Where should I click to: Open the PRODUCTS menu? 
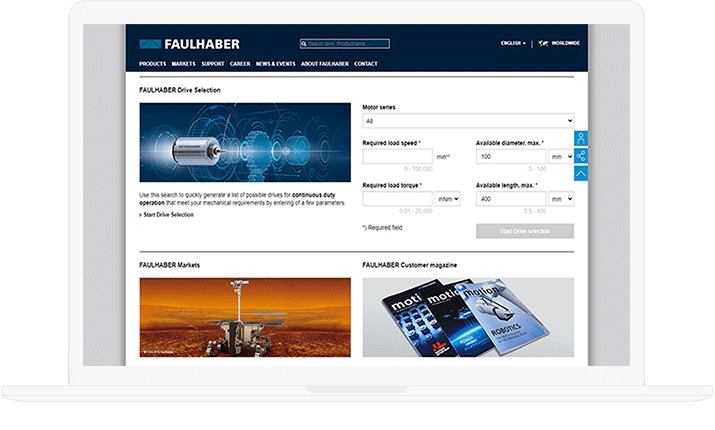[152, 64]
